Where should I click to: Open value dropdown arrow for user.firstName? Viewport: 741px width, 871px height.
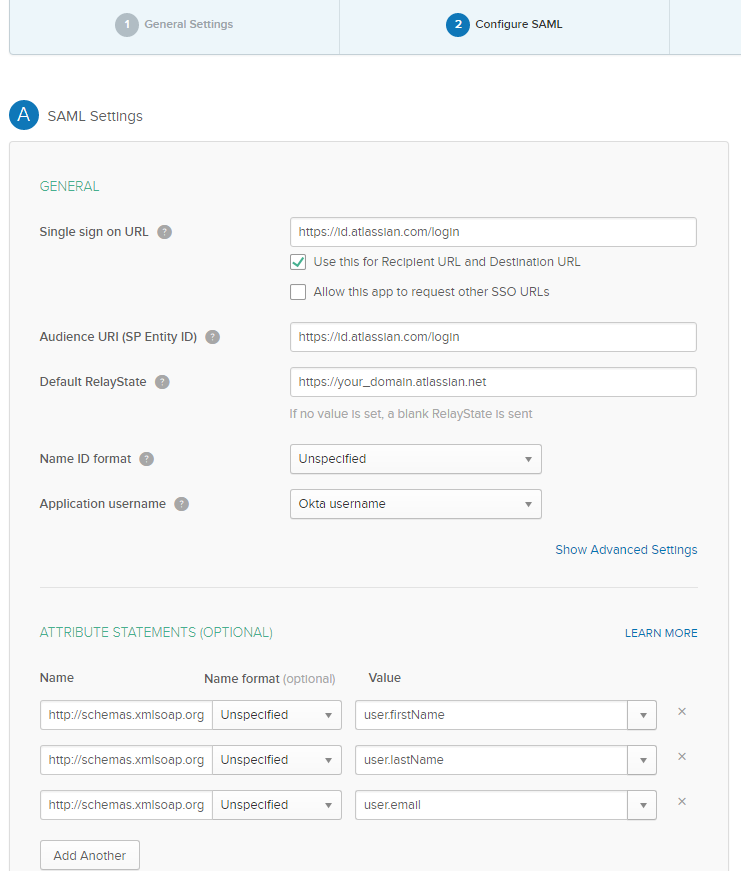coord(642,715)
